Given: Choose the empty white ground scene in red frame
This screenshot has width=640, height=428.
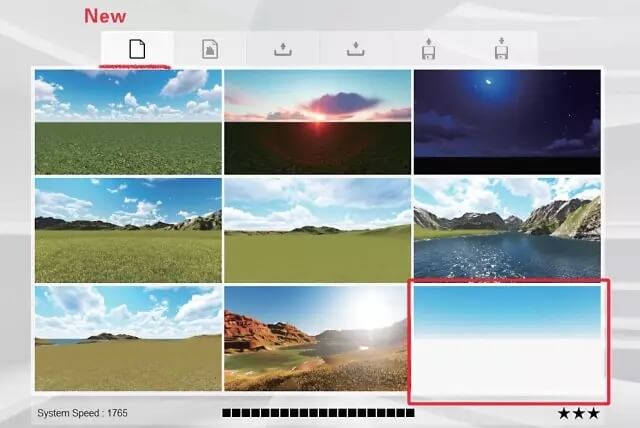Looking at the screenshot, I should pos(508,340).
